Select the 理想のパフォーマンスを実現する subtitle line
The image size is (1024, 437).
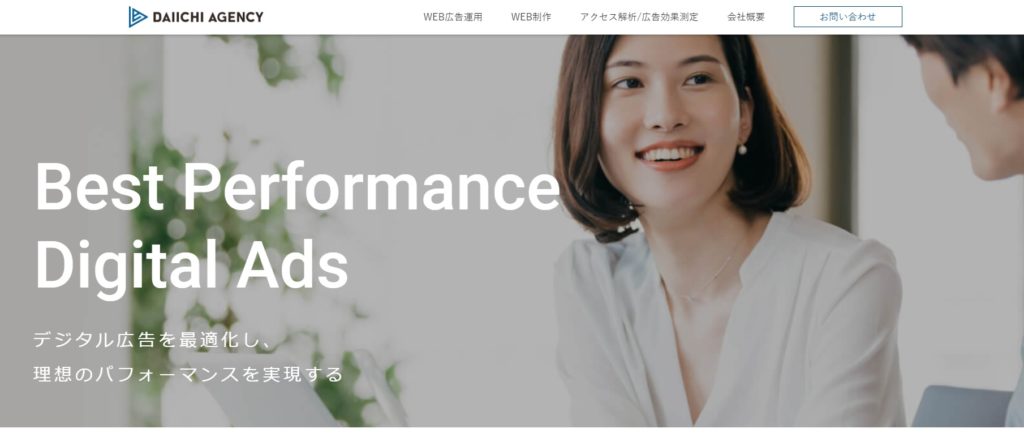coord(188,374)
